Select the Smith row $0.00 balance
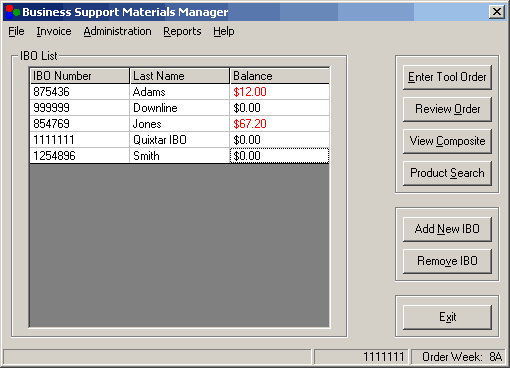510x368 pixels. [x=280, y=156]
